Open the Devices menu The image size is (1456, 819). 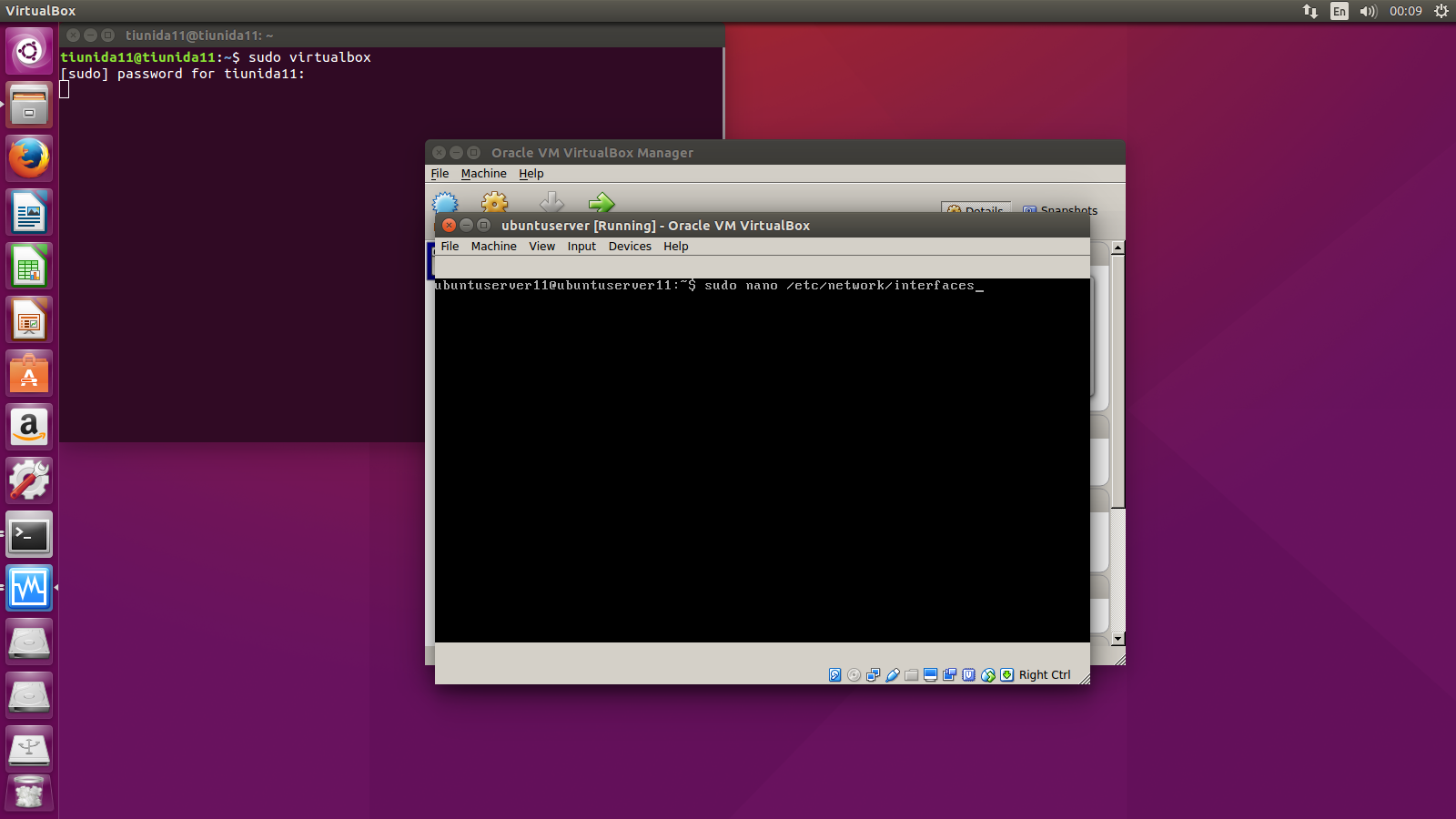629,246
